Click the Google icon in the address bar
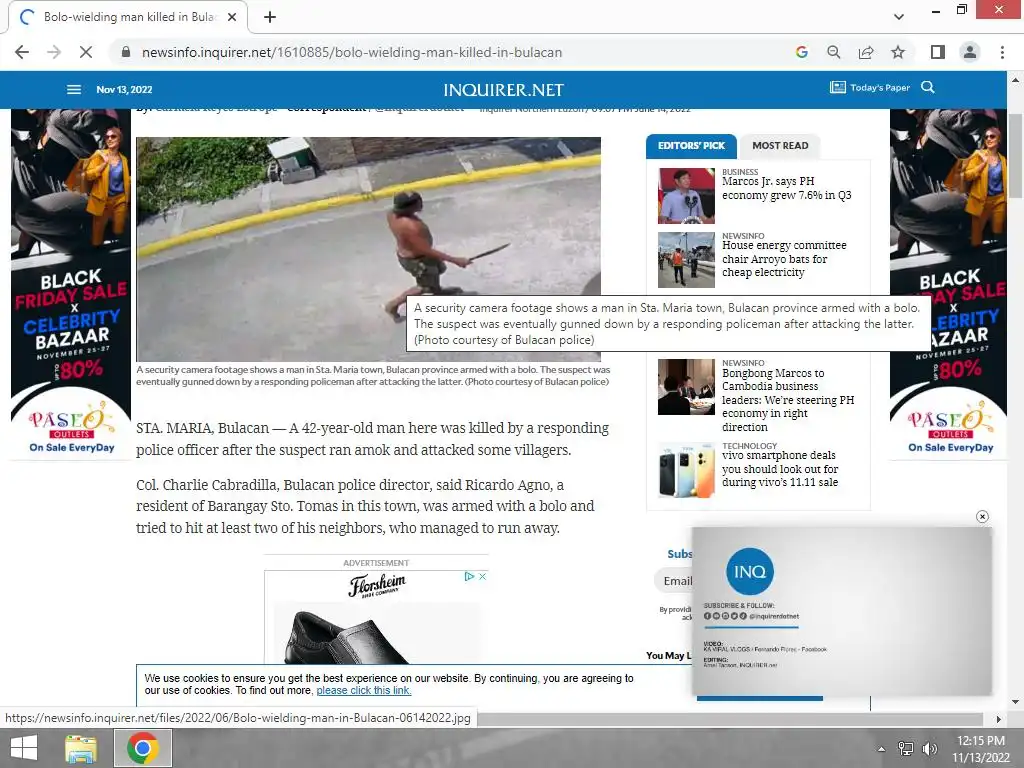 (x=802, y=52)
